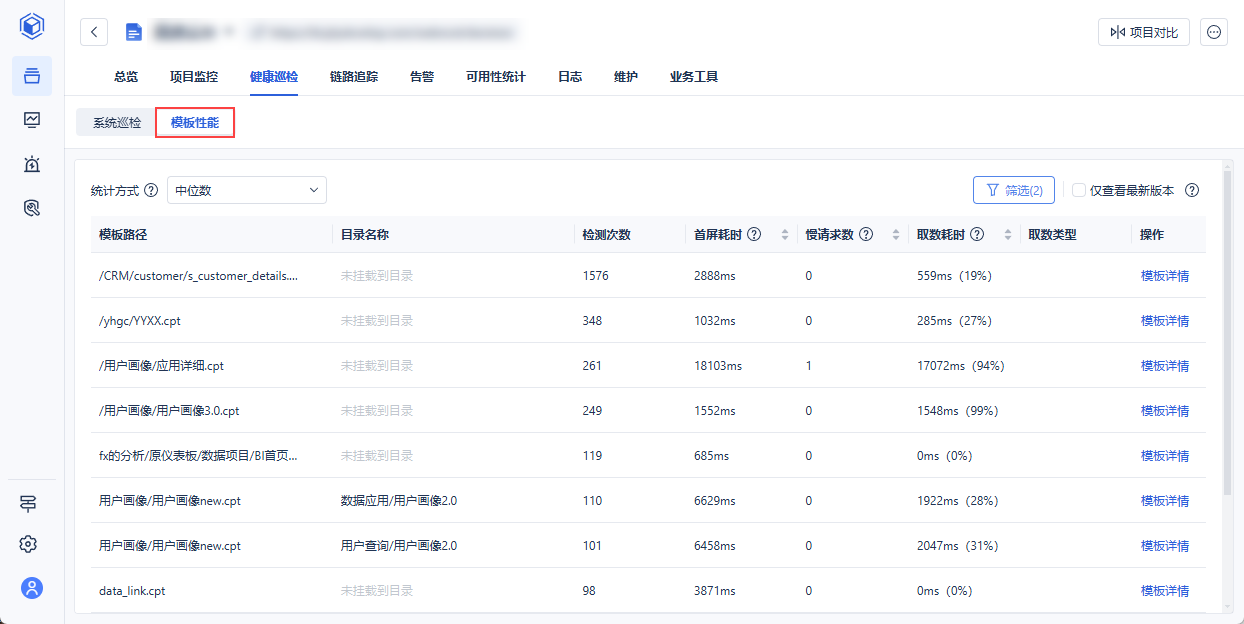Screen dimensions: 1244x624
Task: Click the 模板路径 column header
Action: (x=123, y=235)
